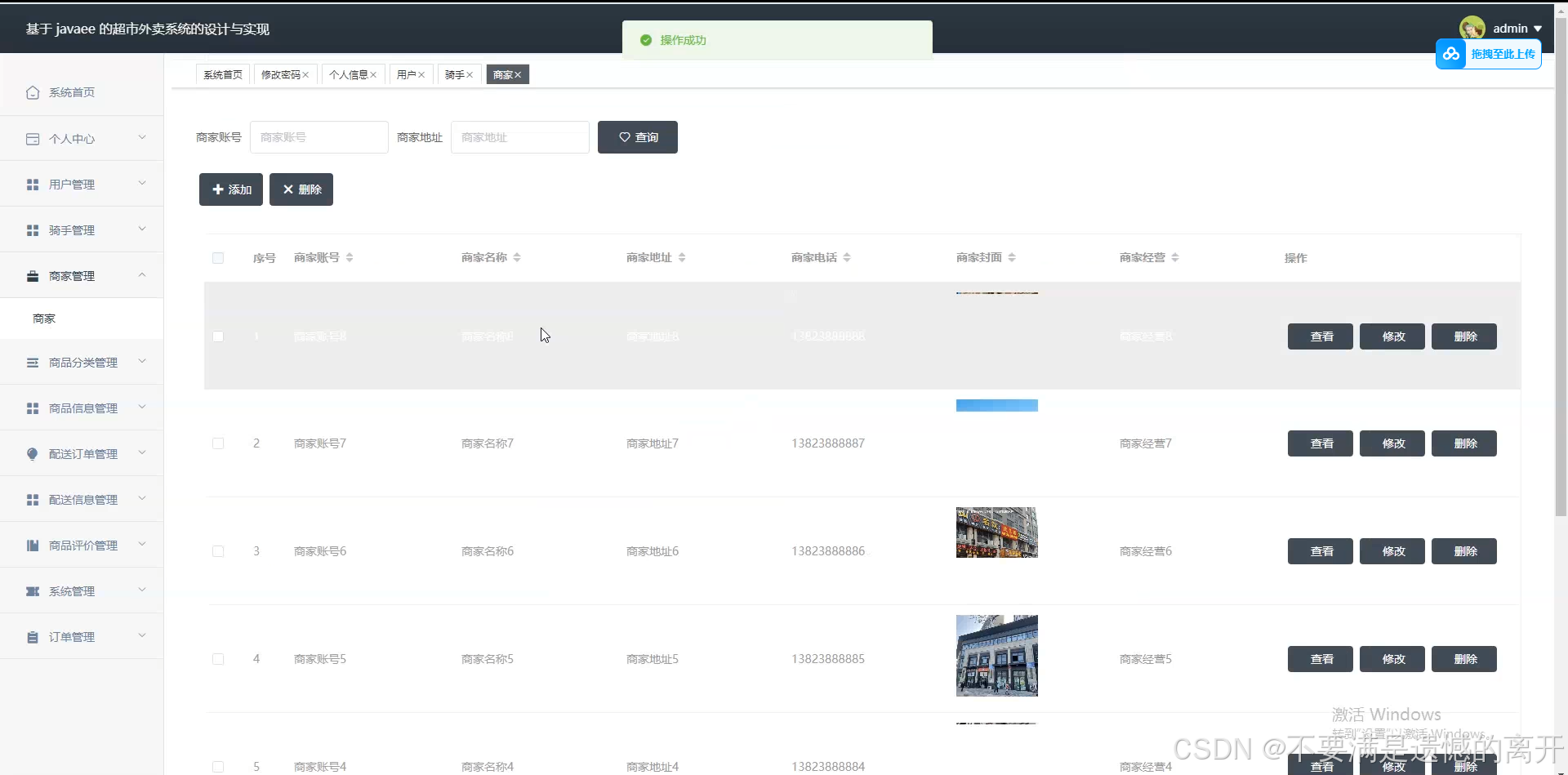Click the 商家管理 briefcase icon
1568x775 pixels.
tap(33, 276)
